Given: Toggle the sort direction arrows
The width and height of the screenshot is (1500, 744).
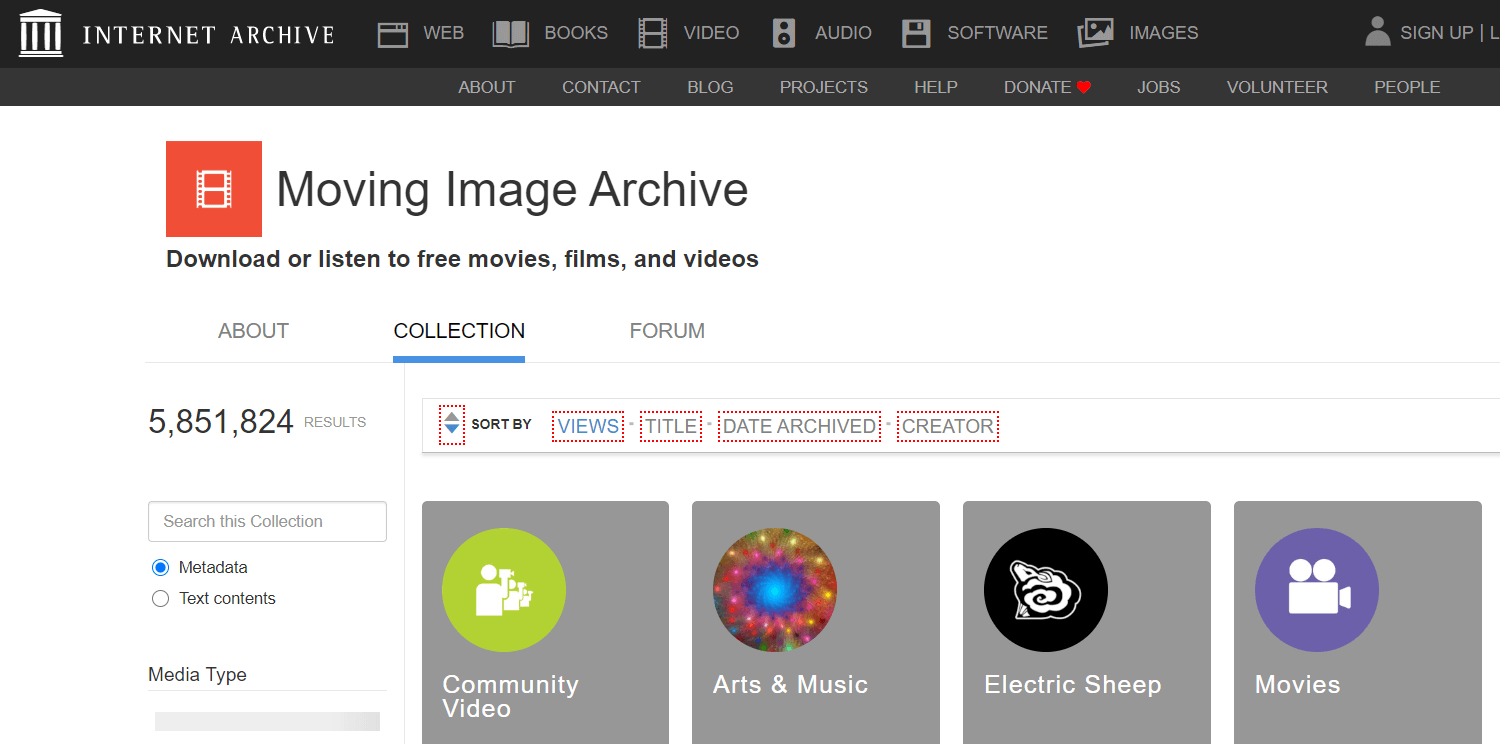Looking at the screenshot, I should tap(452, 425).
